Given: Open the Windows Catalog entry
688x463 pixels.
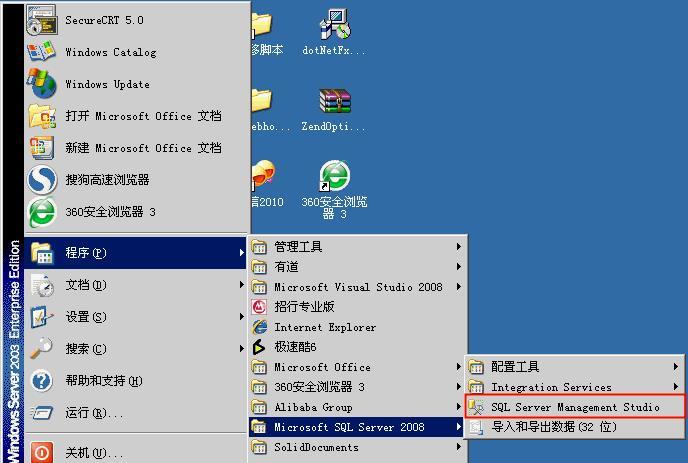Looking at the screenshot, I should tap(110, 52).
